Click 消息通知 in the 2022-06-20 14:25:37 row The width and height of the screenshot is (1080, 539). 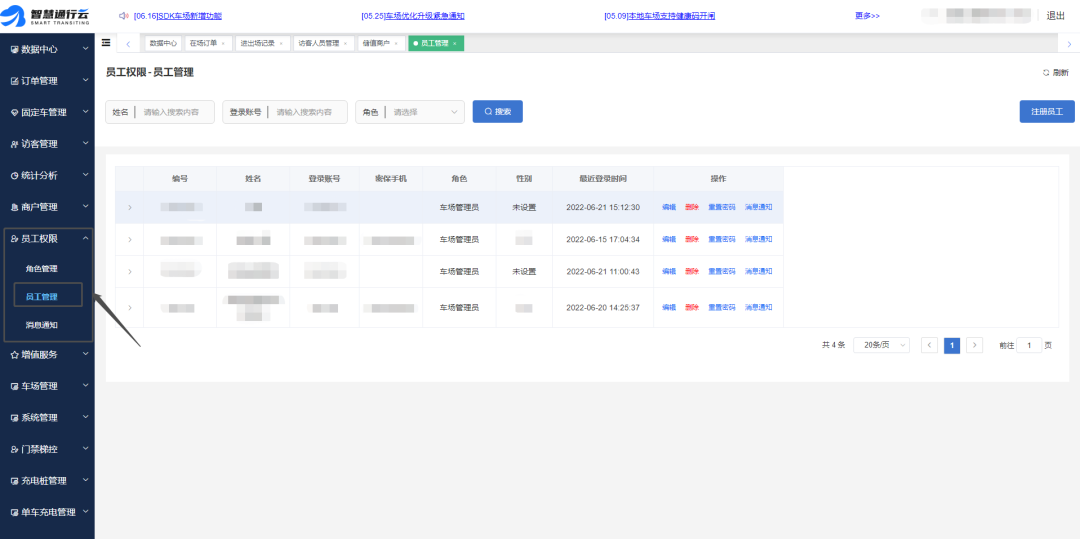pos(758,307)
